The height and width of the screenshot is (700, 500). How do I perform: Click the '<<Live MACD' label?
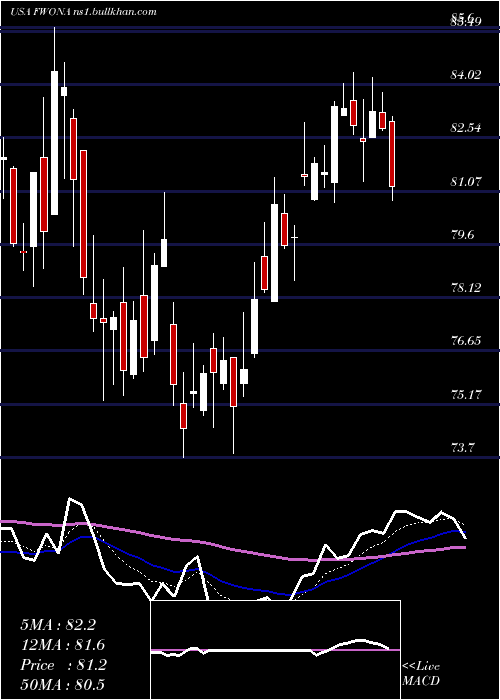[x=421, y=674]
